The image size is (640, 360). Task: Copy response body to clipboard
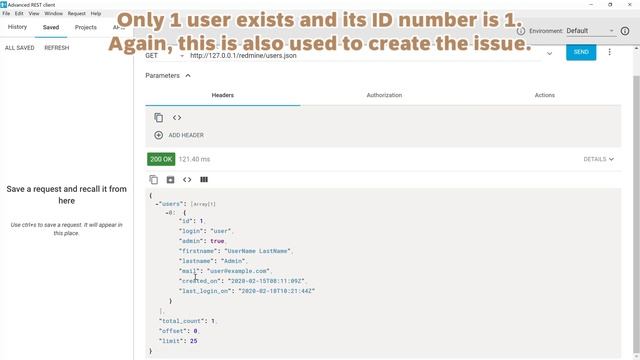click(x=153, y=180)
